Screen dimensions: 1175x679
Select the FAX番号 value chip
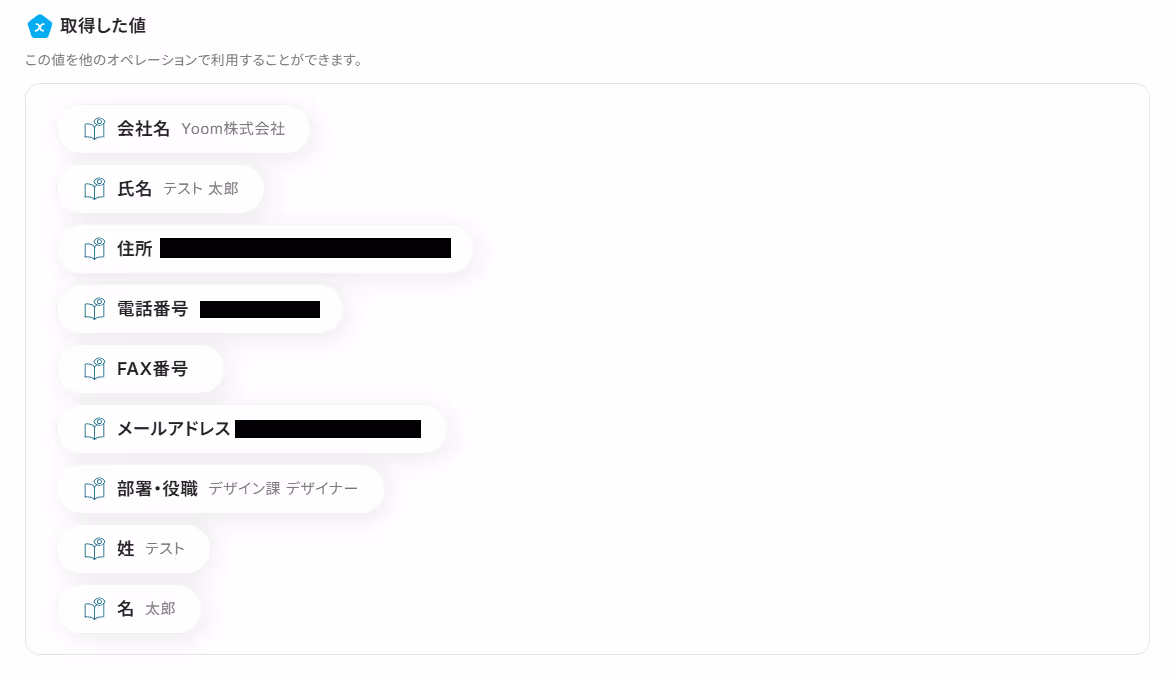pos(141,369)
